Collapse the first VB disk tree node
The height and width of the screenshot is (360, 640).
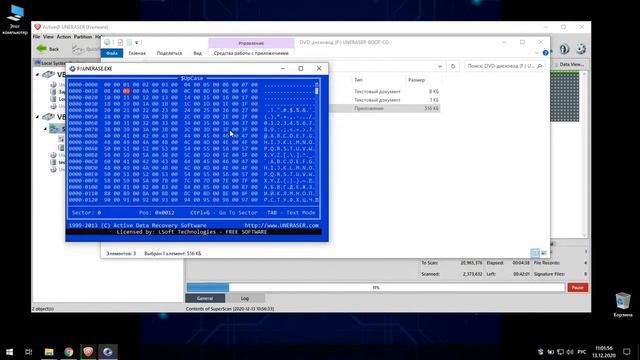click(37, 75)
